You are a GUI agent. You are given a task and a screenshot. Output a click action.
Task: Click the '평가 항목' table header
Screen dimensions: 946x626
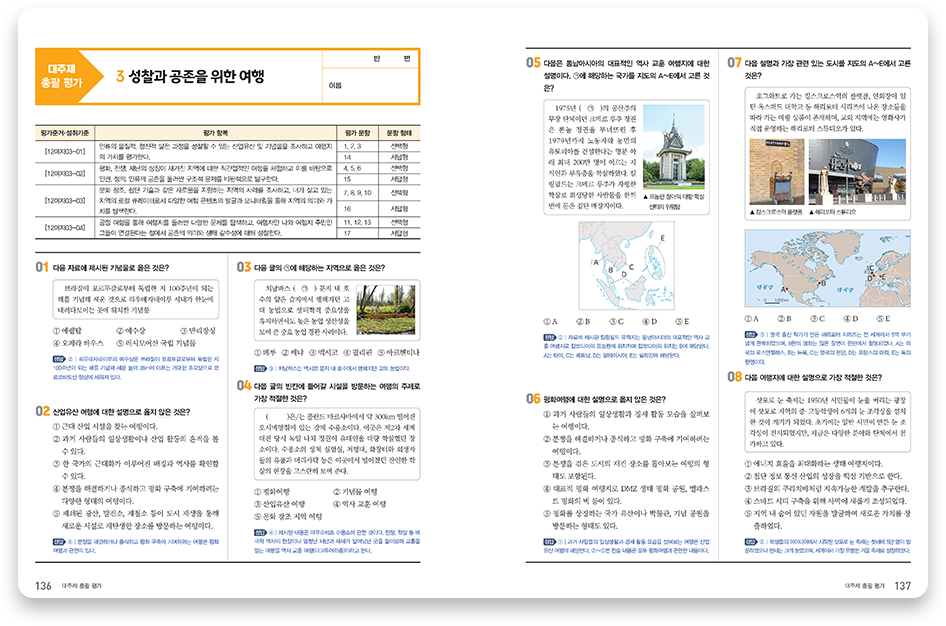point(215,133)
